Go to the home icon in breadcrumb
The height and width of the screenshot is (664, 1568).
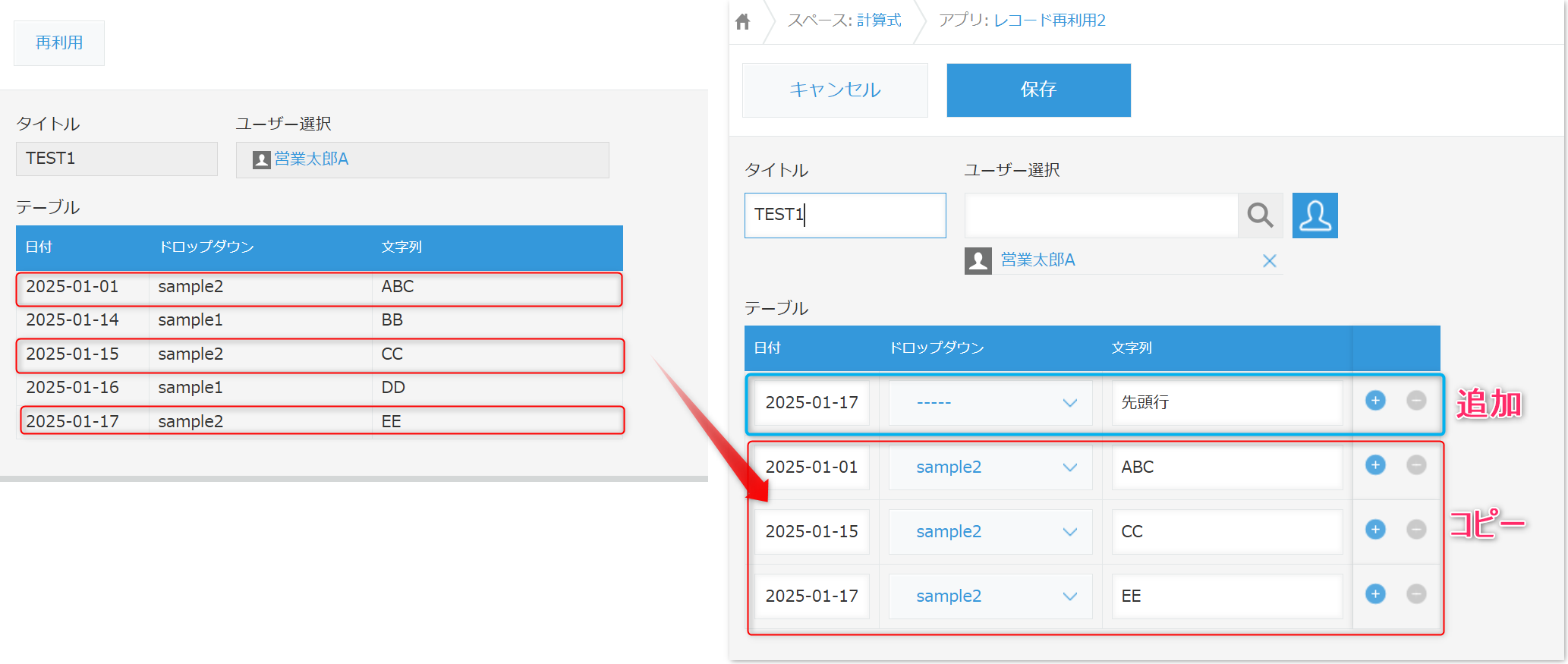(x=743, y=21)
